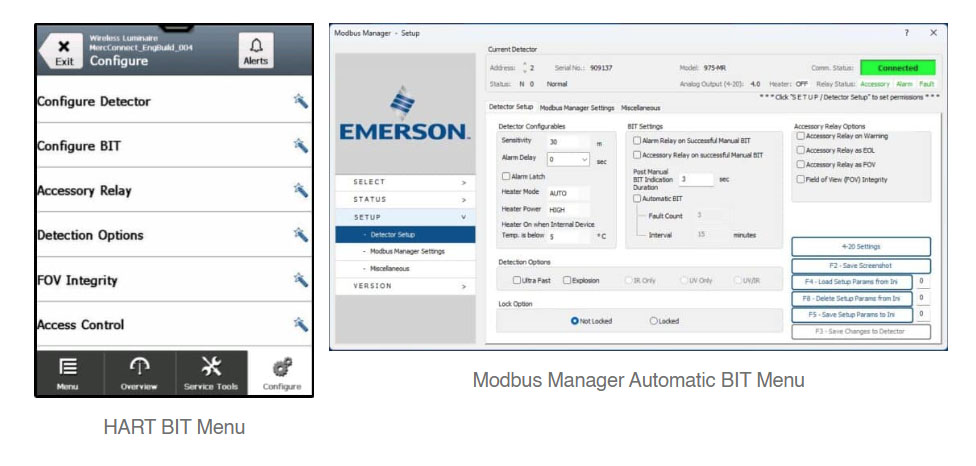Image resolution: width=976 pixels, height=466 pixels.
Task: Tap the Alerts bell icon
Action: 255,45
